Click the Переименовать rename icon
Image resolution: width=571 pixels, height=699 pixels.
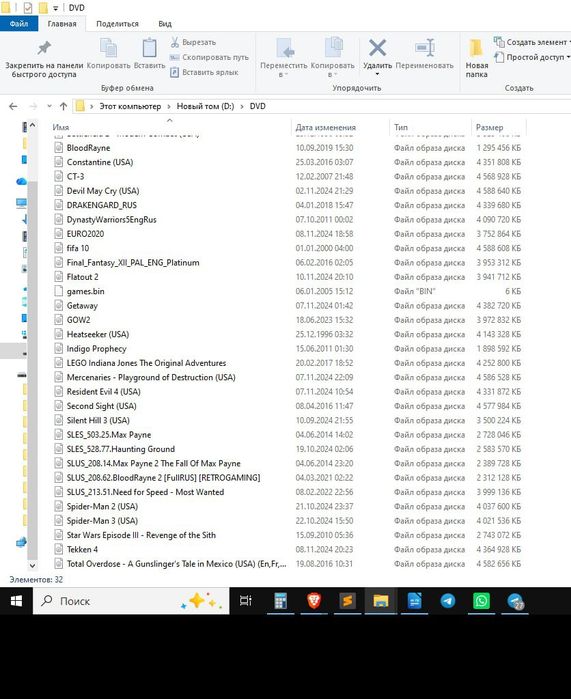pos(424,48)
